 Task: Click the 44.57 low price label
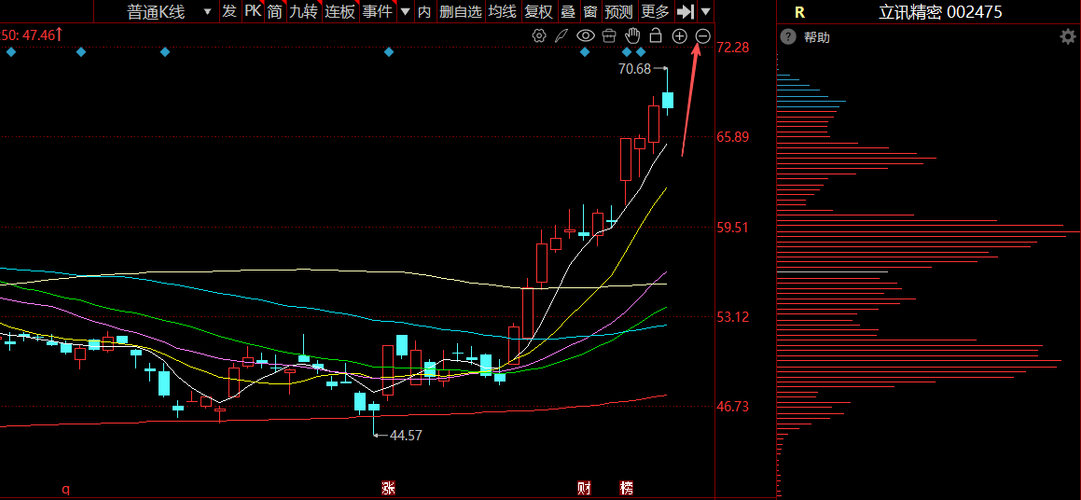click(405, 435)
